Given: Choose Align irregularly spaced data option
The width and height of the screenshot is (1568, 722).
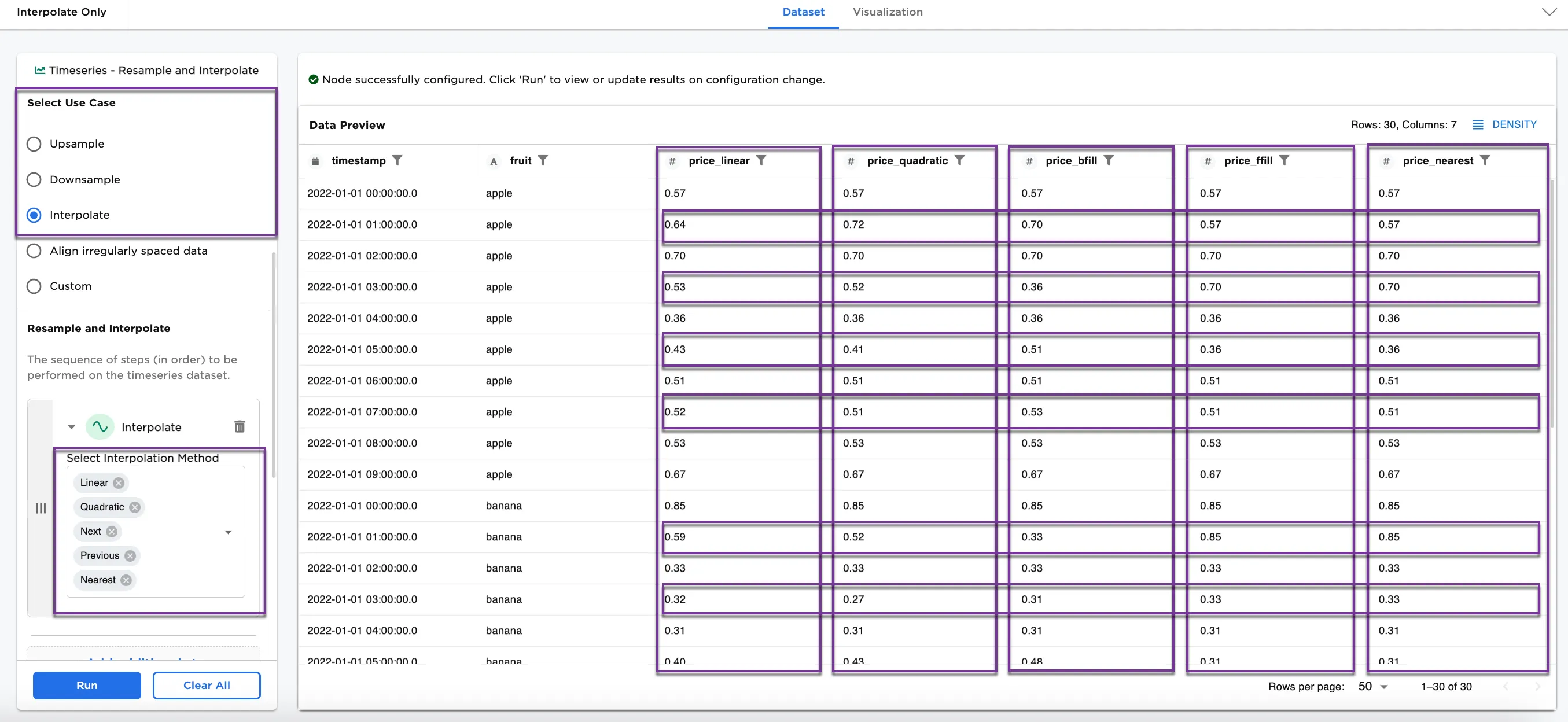Looking at the screenshot, I should coord(34,251).
